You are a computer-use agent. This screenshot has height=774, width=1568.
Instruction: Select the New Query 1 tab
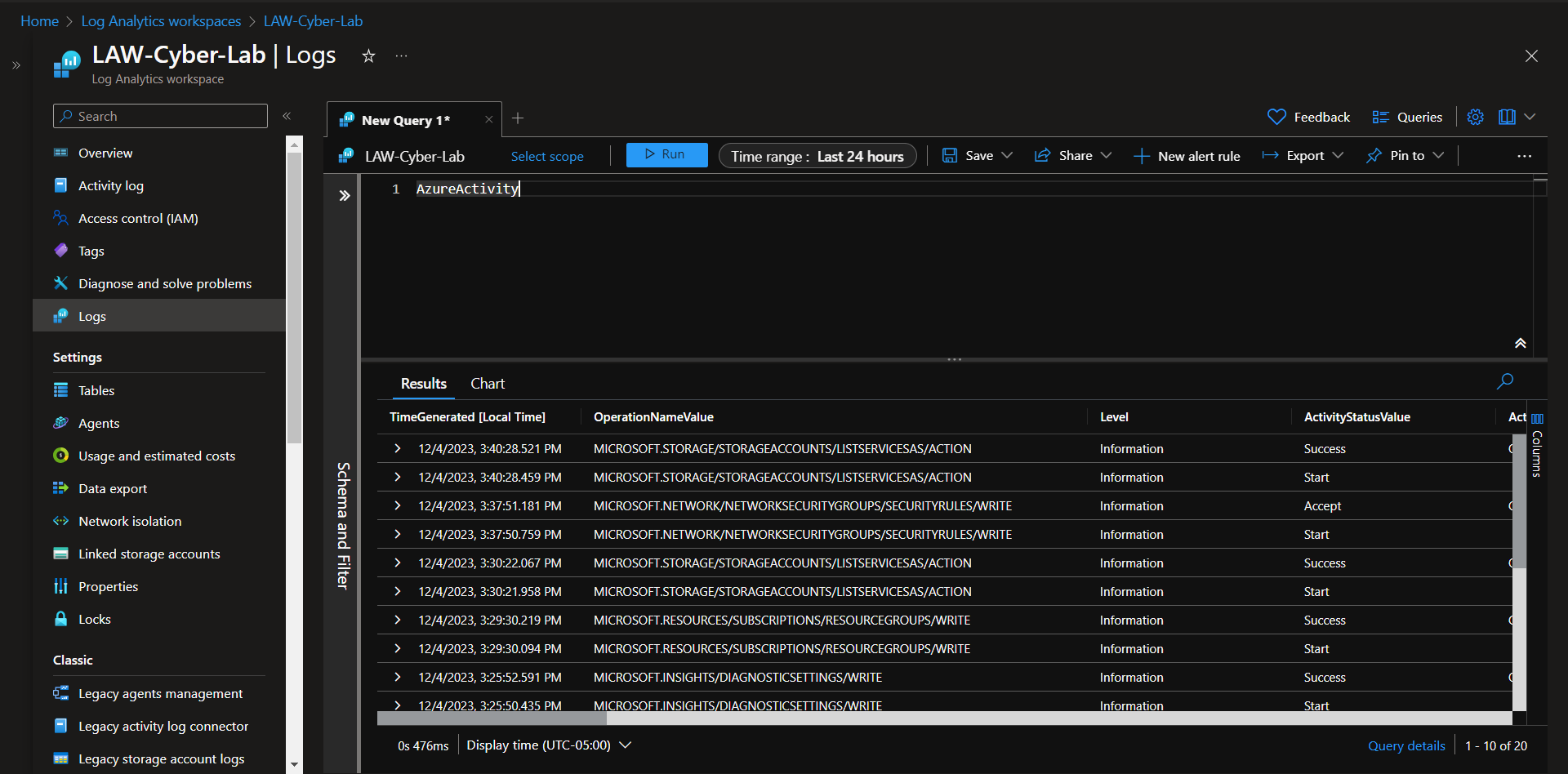point(406,120)
